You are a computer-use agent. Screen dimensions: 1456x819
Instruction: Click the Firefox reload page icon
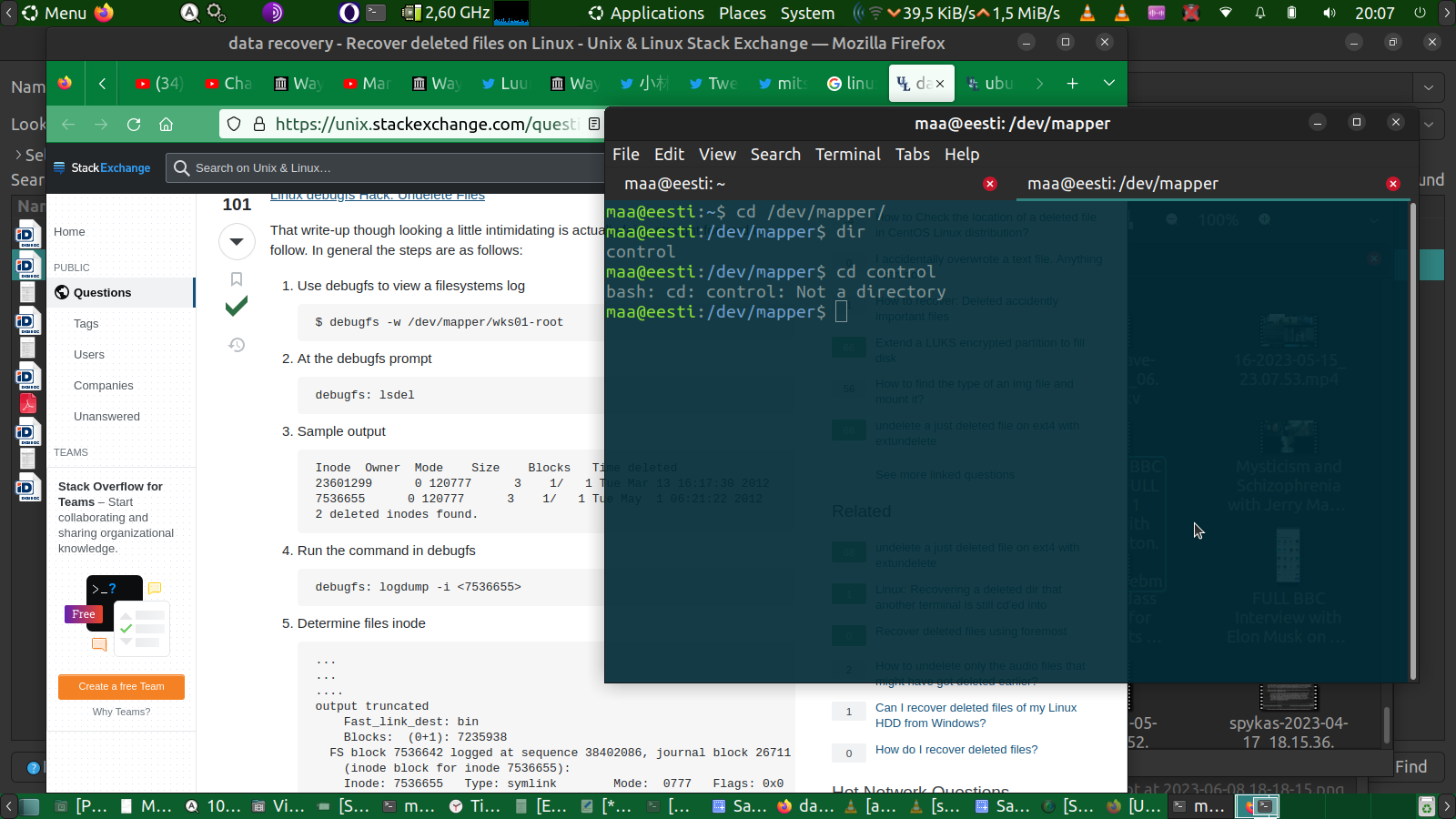134,125
